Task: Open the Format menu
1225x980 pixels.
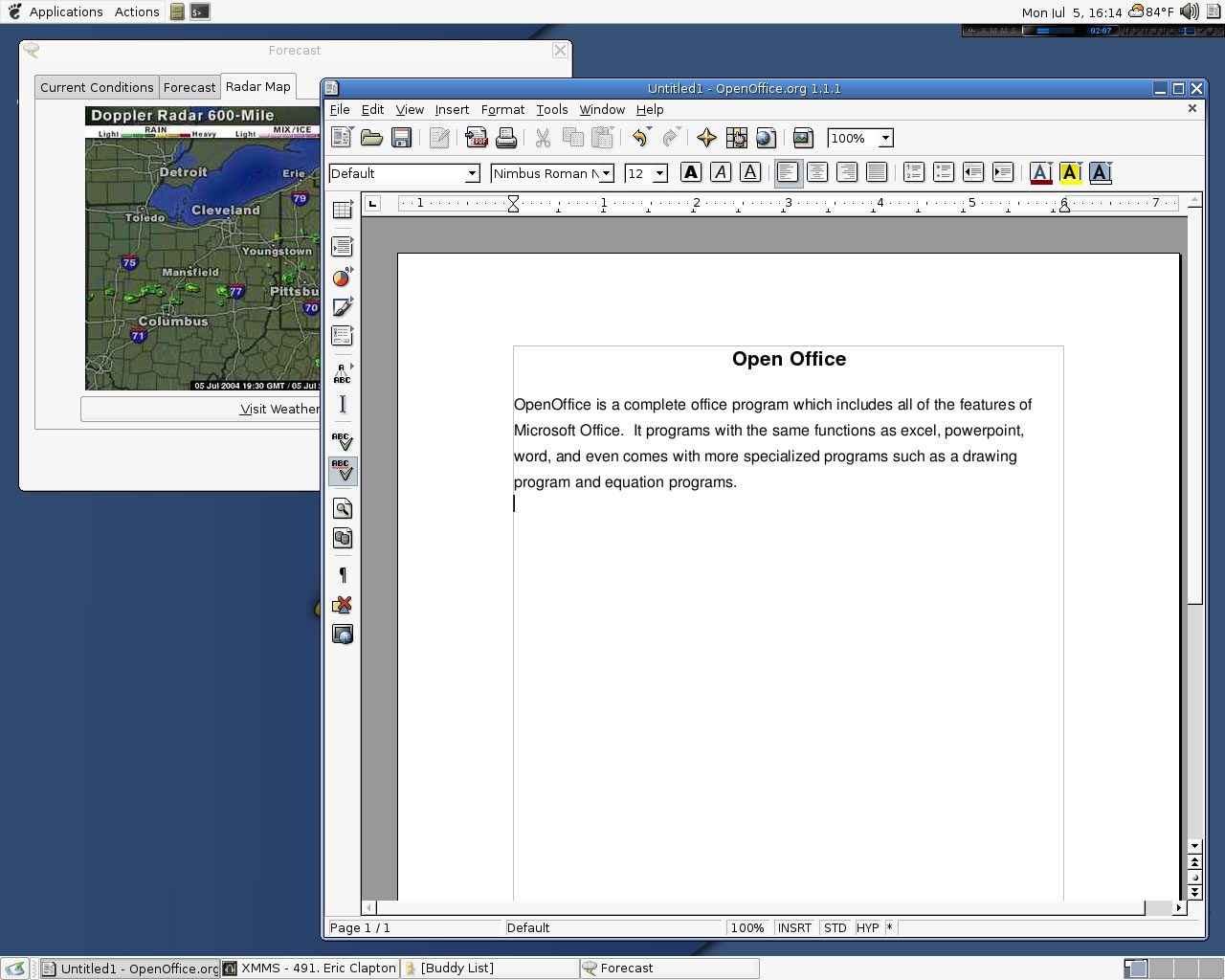Action: (x=502, y=109)
